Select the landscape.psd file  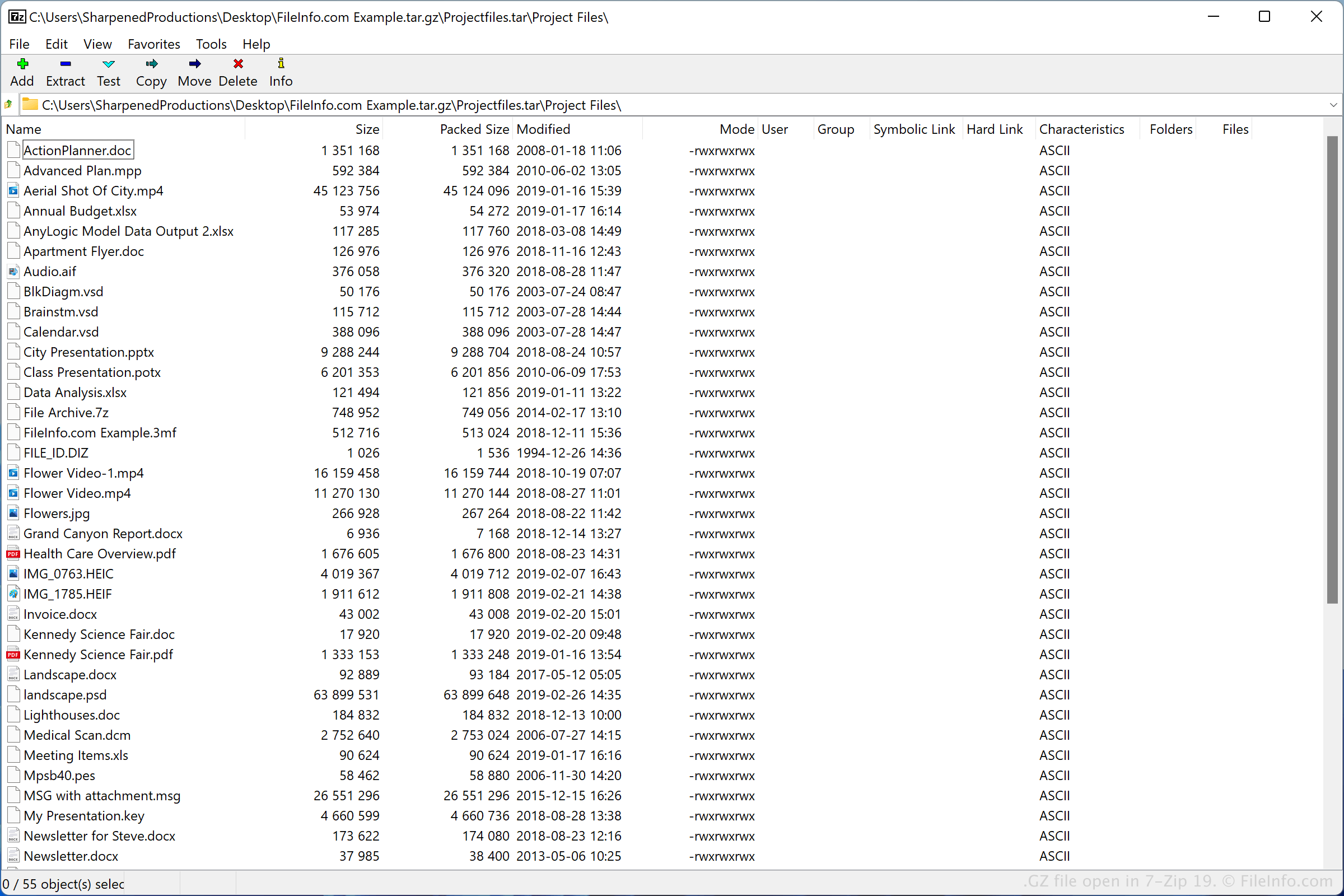[65, 694]
